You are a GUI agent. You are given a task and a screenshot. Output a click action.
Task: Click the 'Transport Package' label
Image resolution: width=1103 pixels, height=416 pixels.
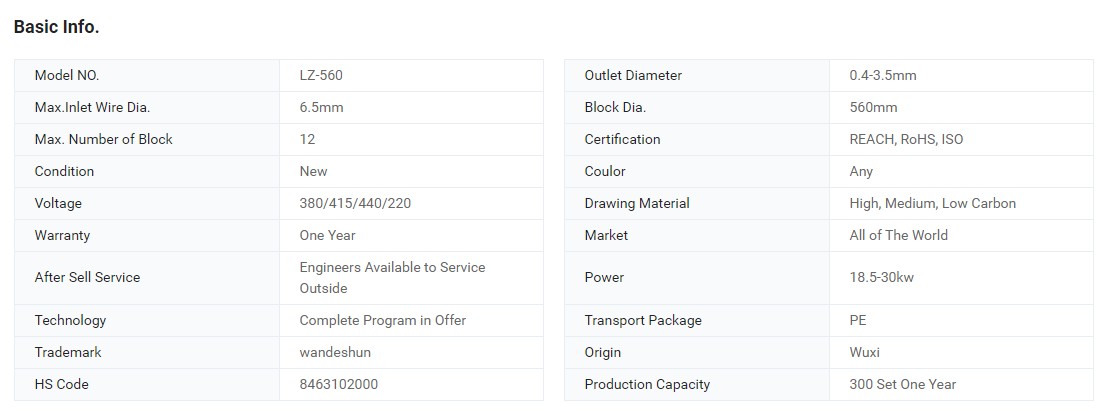click(643, 320)
